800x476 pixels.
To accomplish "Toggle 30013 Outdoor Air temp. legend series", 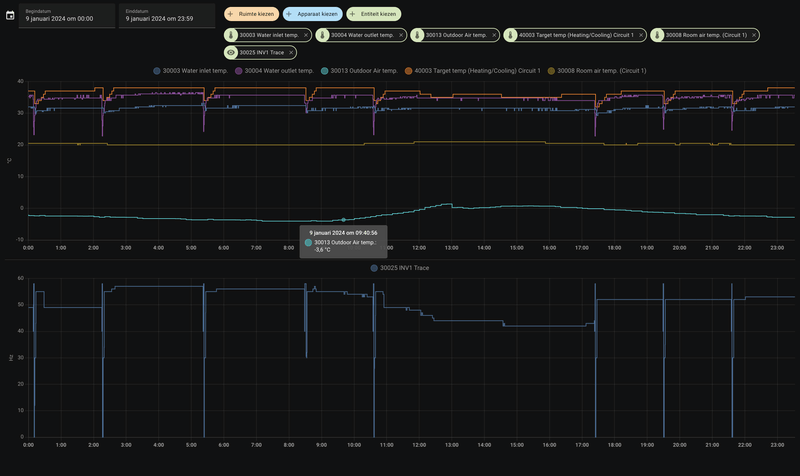I will tap(359, 71).
